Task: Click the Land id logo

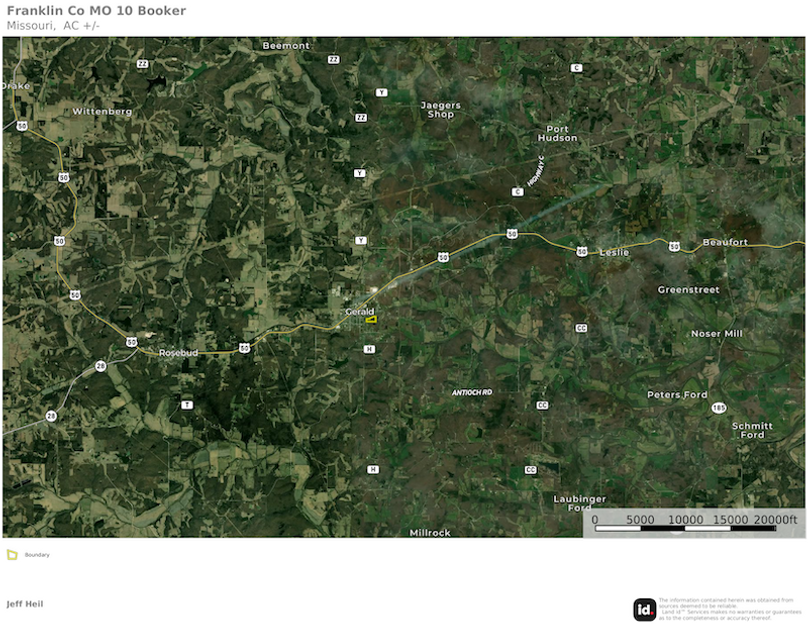Action: 644,609
